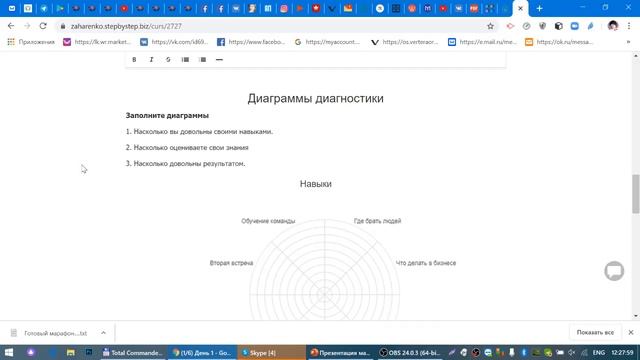640x360 pixels.
Task: Expand the hidden bookmarks overflow chevron
Action: (628, 42)
